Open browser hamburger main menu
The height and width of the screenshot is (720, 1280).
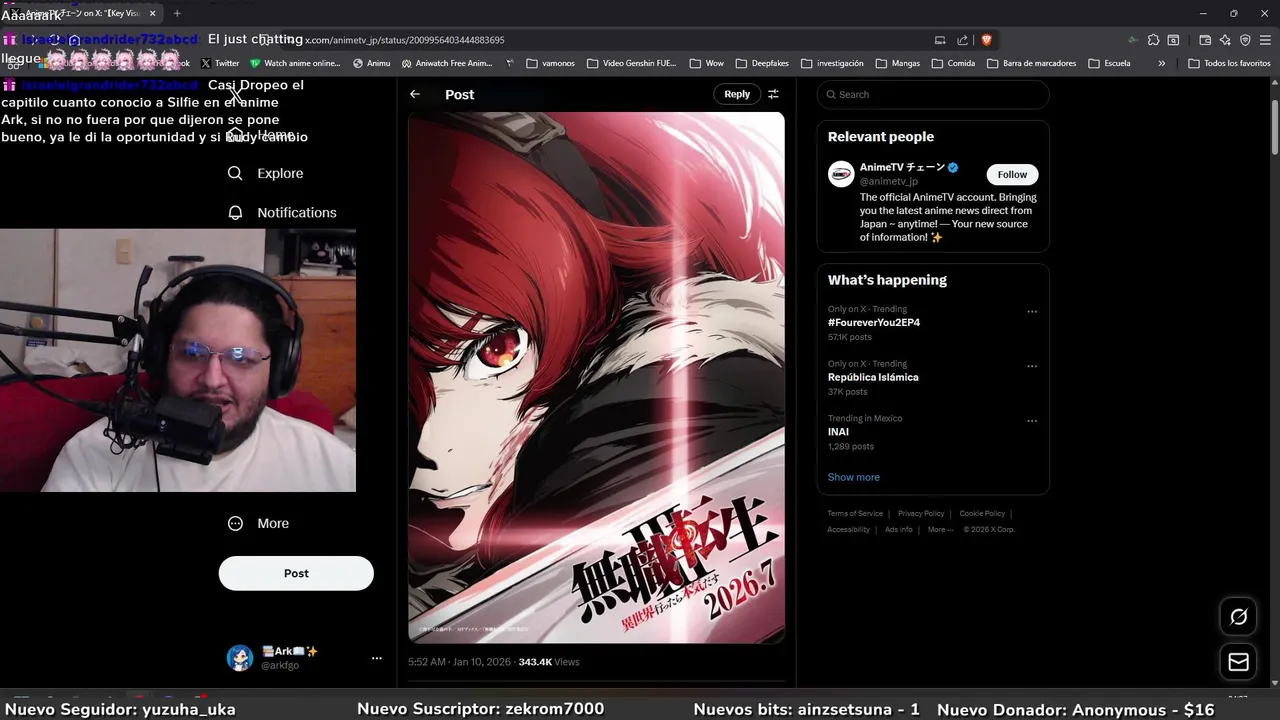tap(1265, 40)
